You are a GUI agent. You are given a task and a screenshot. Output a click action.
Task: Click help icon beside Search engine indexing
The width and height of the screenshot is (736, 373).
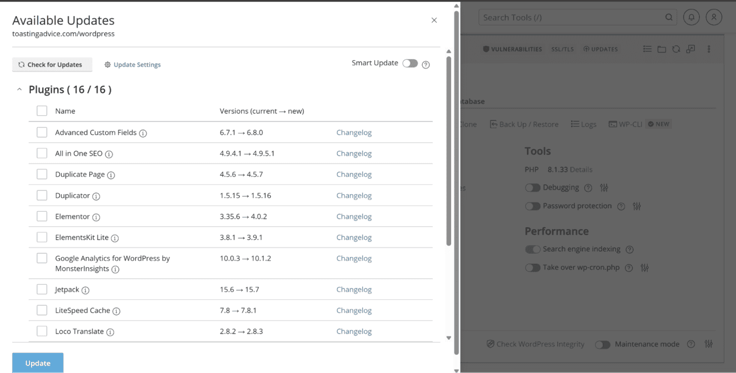(x=630, y=250)
